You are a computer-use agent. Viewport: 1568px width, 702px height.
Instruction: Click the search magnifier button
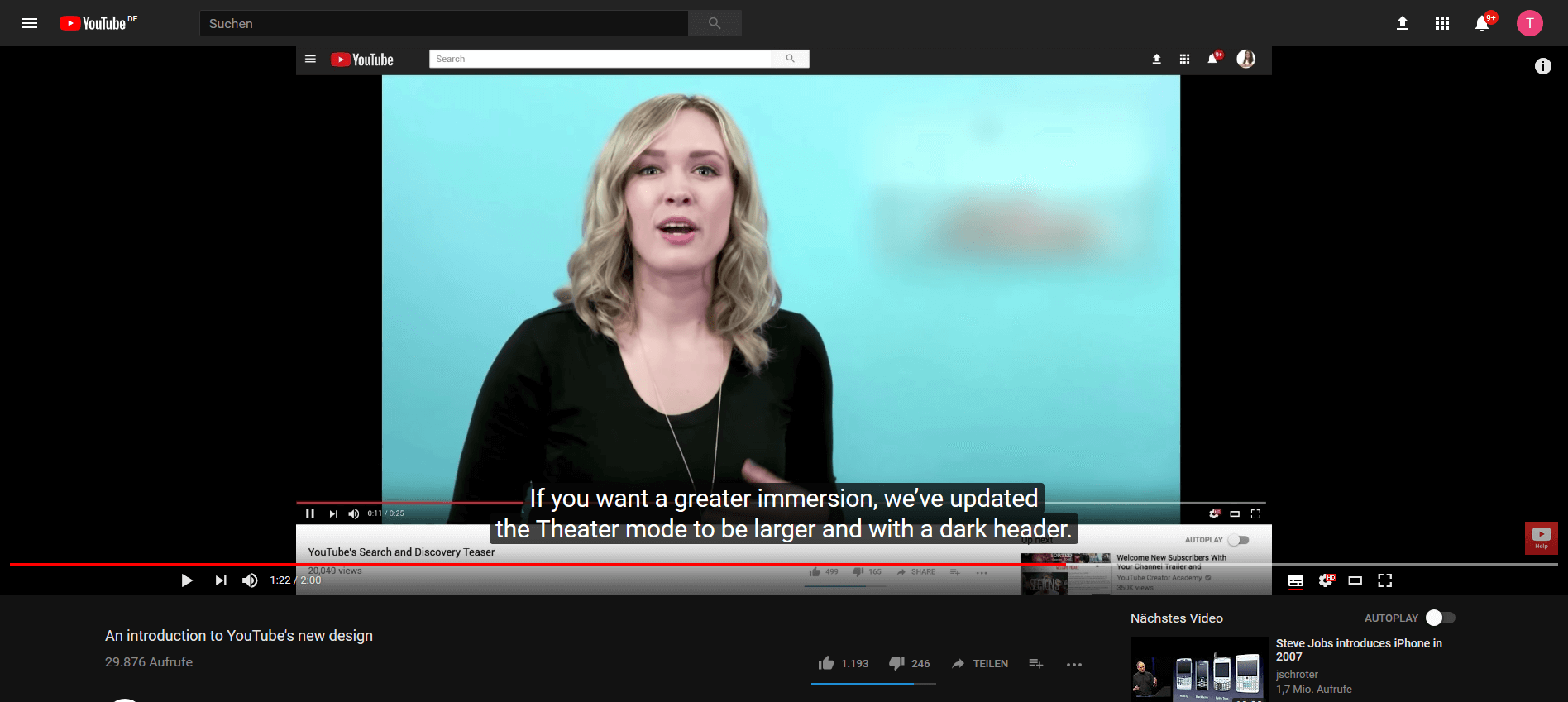(715, 23)
